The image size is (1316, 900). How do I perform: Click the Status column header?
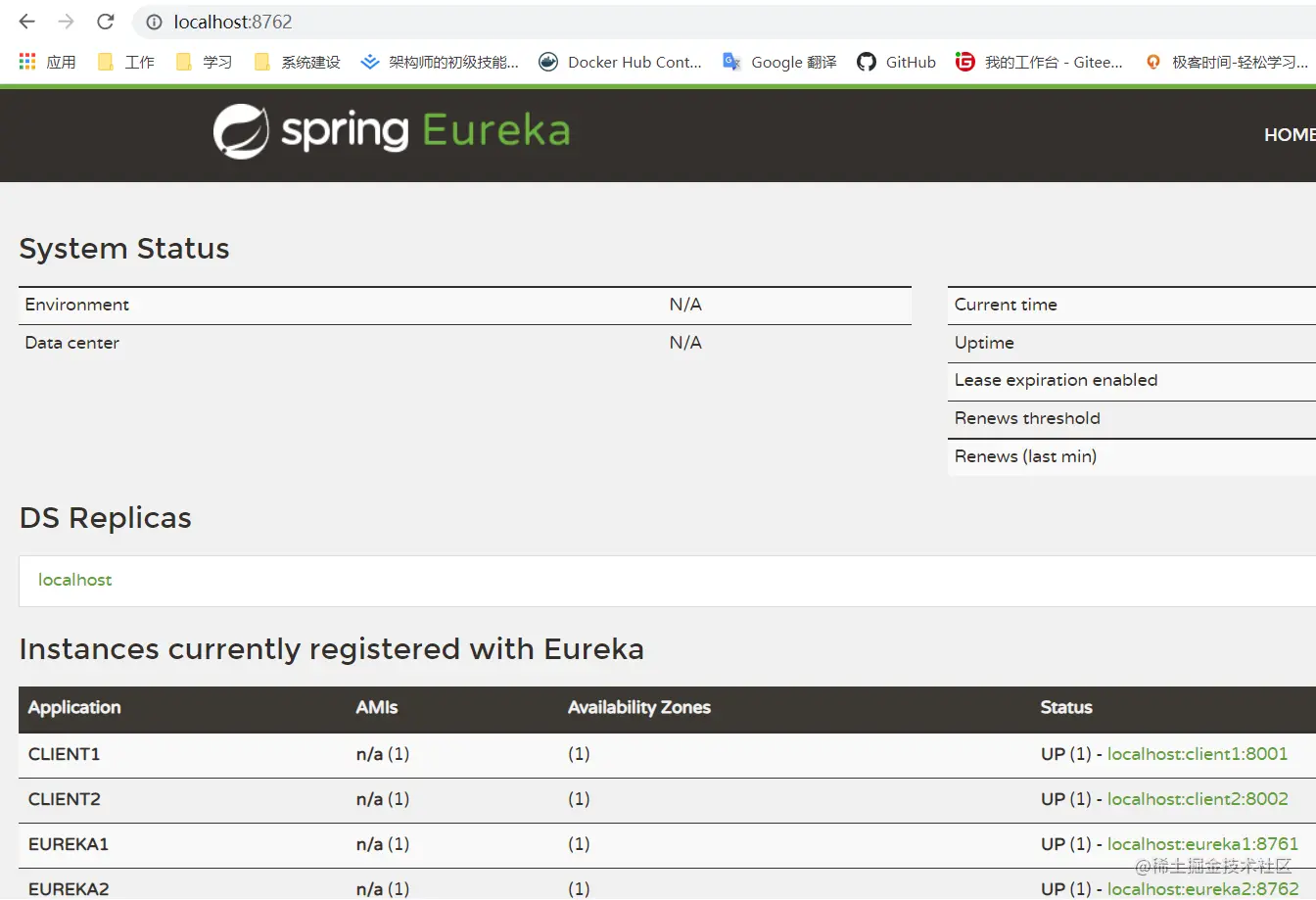pos(1066,707)
